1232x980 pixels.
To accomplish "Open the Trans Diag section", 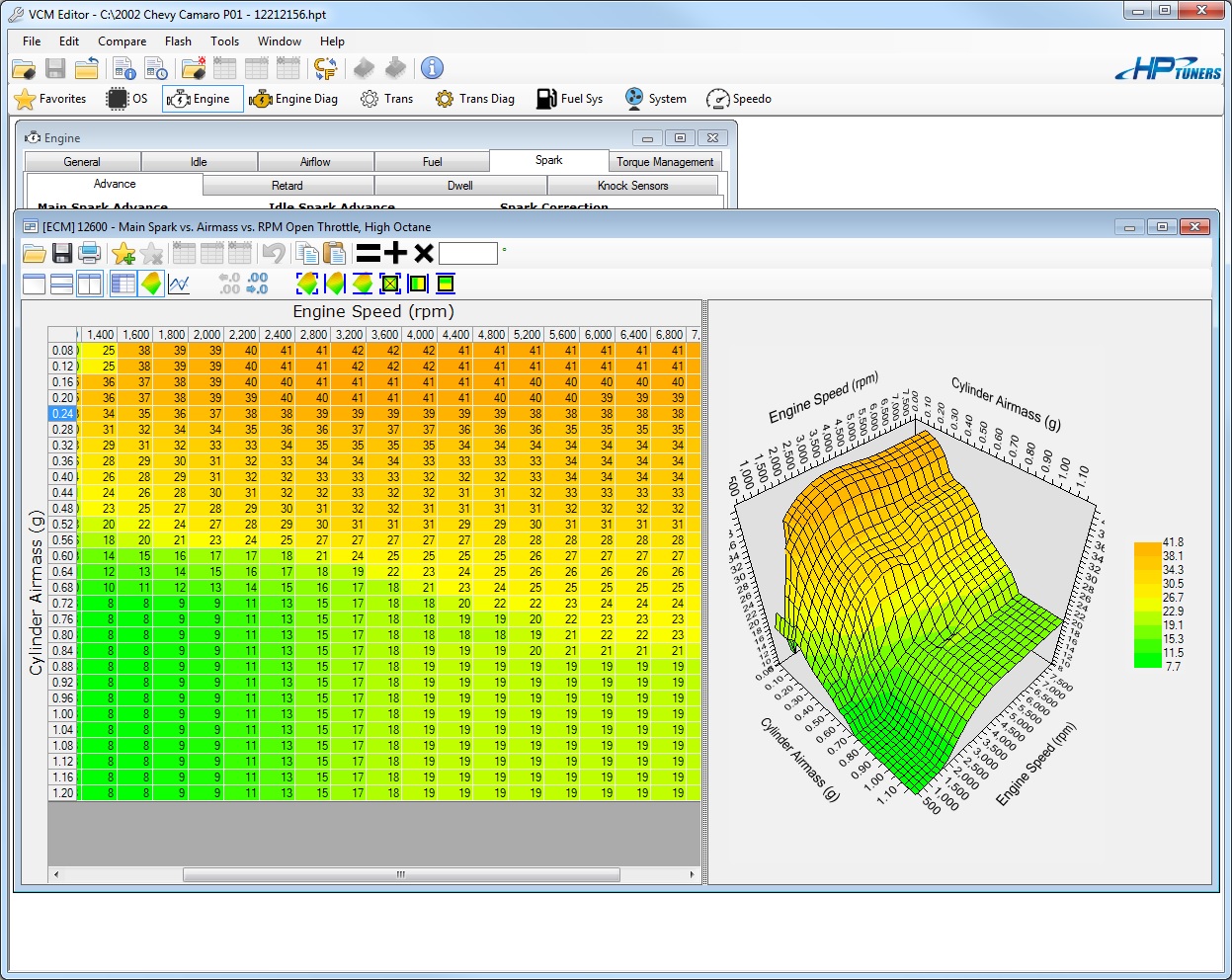I will [x=475, y=99].
